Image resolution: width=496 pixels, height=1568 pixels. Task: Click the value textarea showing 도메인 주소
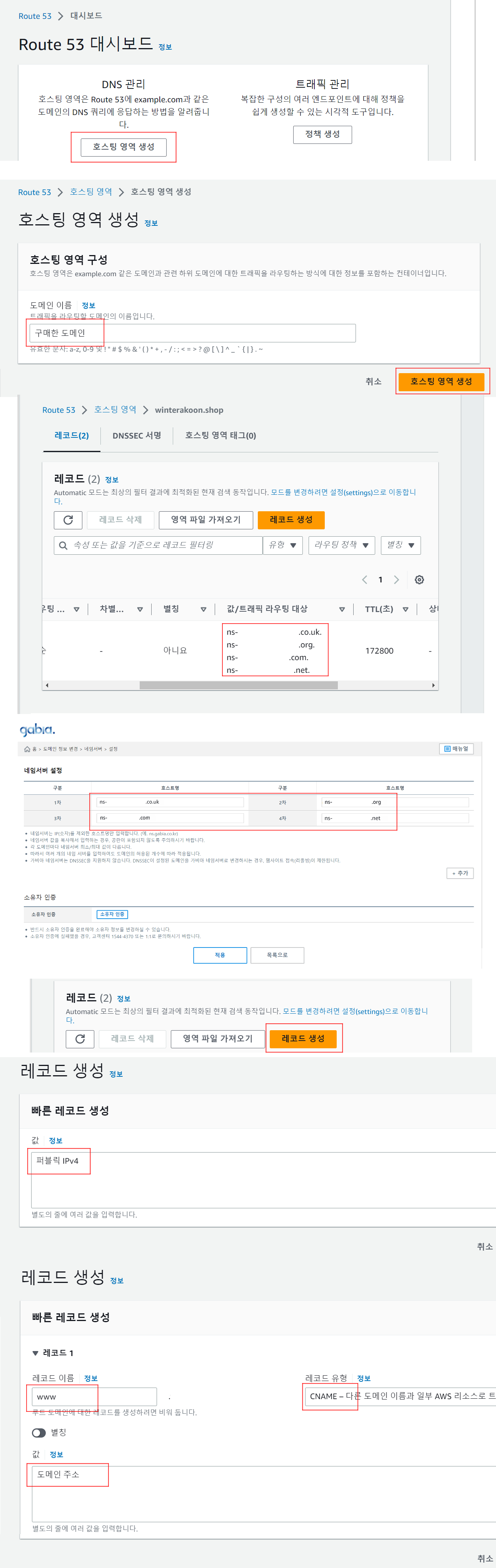pos(264,1494)
